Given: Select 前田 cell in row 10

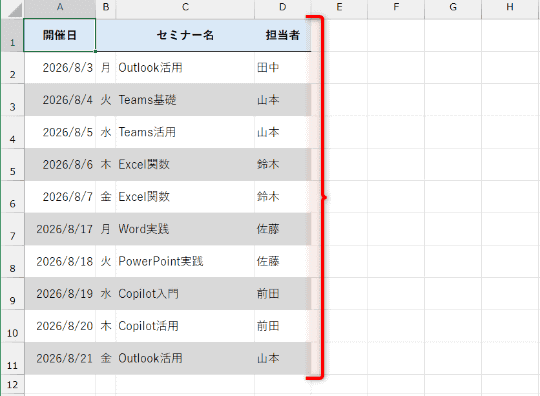Looking at the screenshot, I should pyautogui.click(x=282, y=326).
